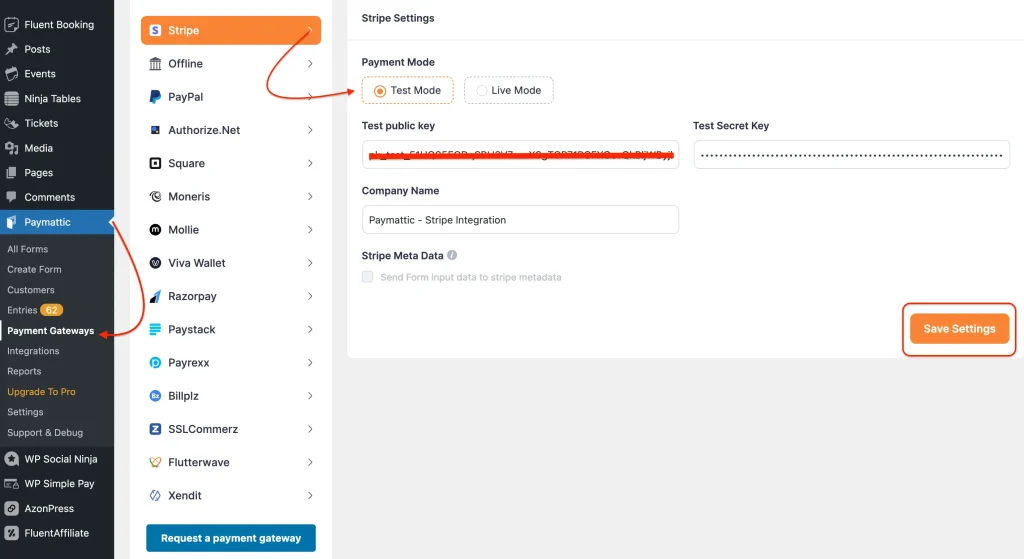1024x559 pixels.
Task: Click the Razorpay logo icon
Action: [x=155, y=296]
